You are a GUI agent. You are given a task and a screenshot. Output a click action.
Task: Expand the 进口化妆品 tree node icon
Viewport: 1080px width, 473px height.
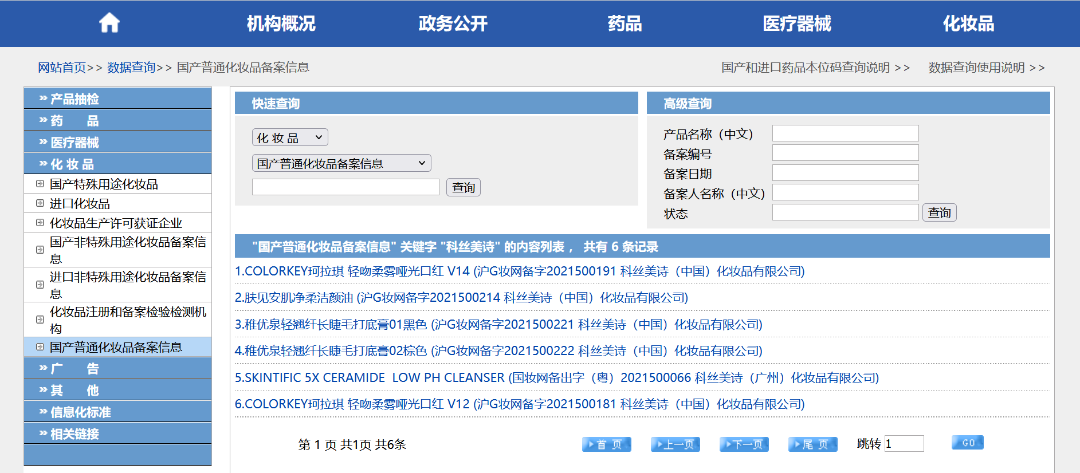pos(40,203)
